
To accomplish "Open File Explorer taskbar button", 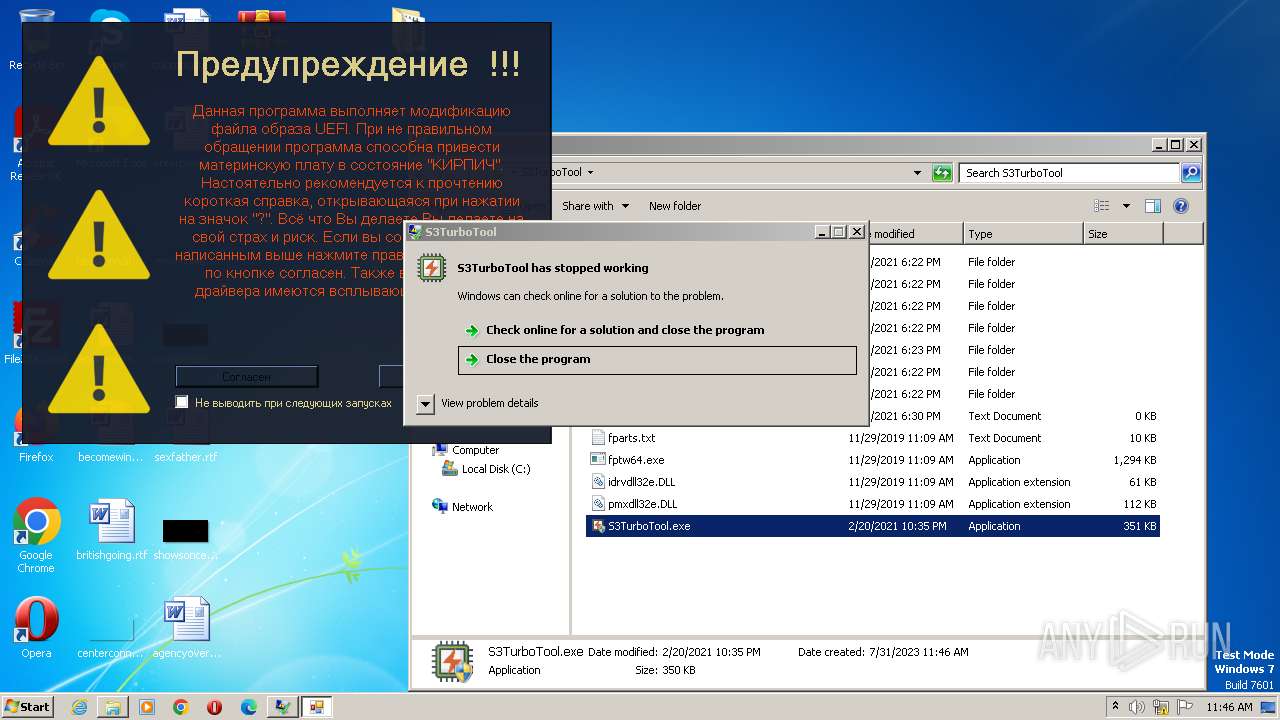I will click(x=113, y=707).
